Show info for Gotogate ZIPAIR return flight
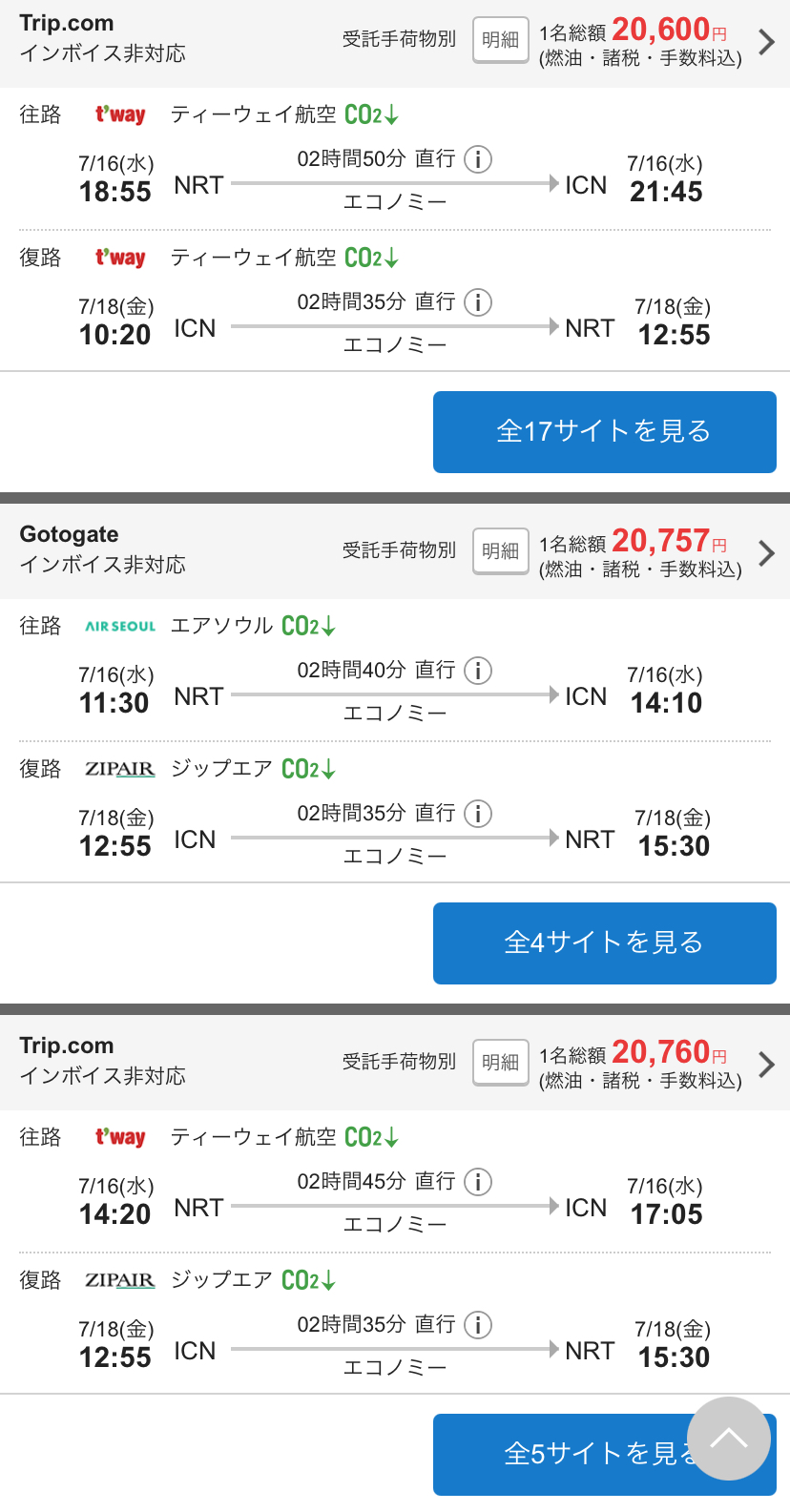The image size is (790, 1512). click(x=478, y=814)
